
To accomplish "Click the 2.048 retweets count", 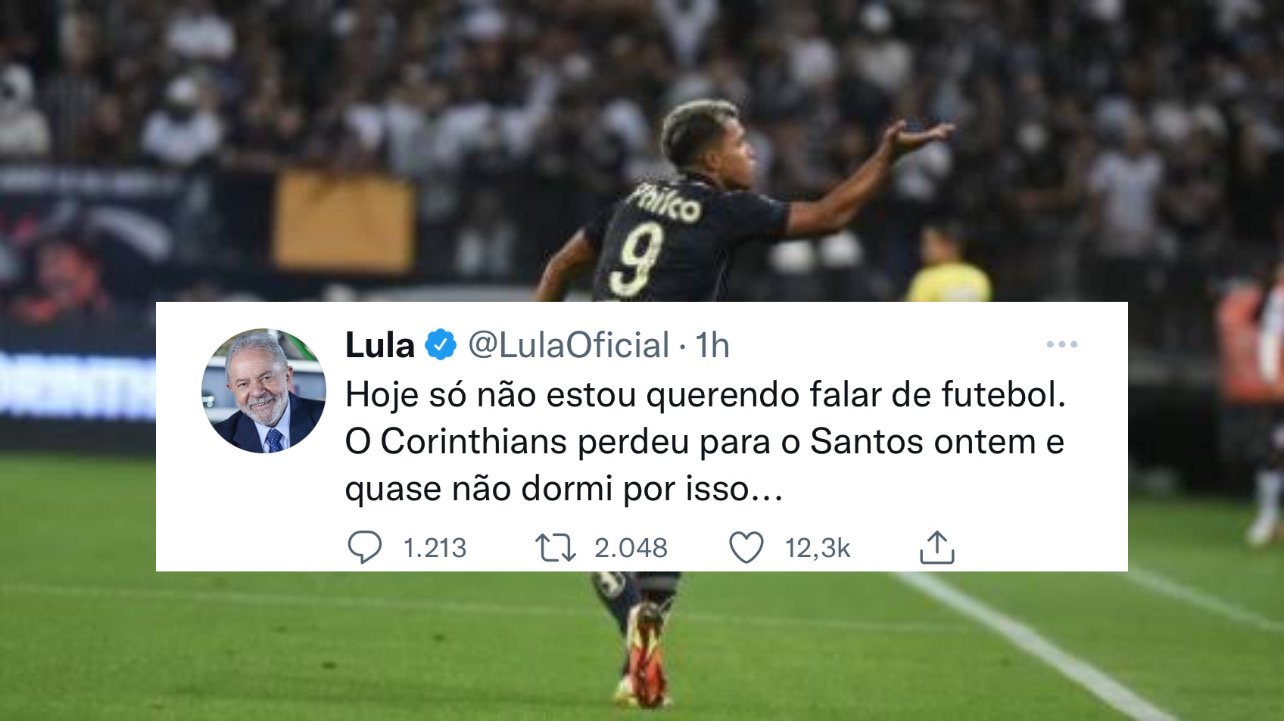I will tap(630, 548).
